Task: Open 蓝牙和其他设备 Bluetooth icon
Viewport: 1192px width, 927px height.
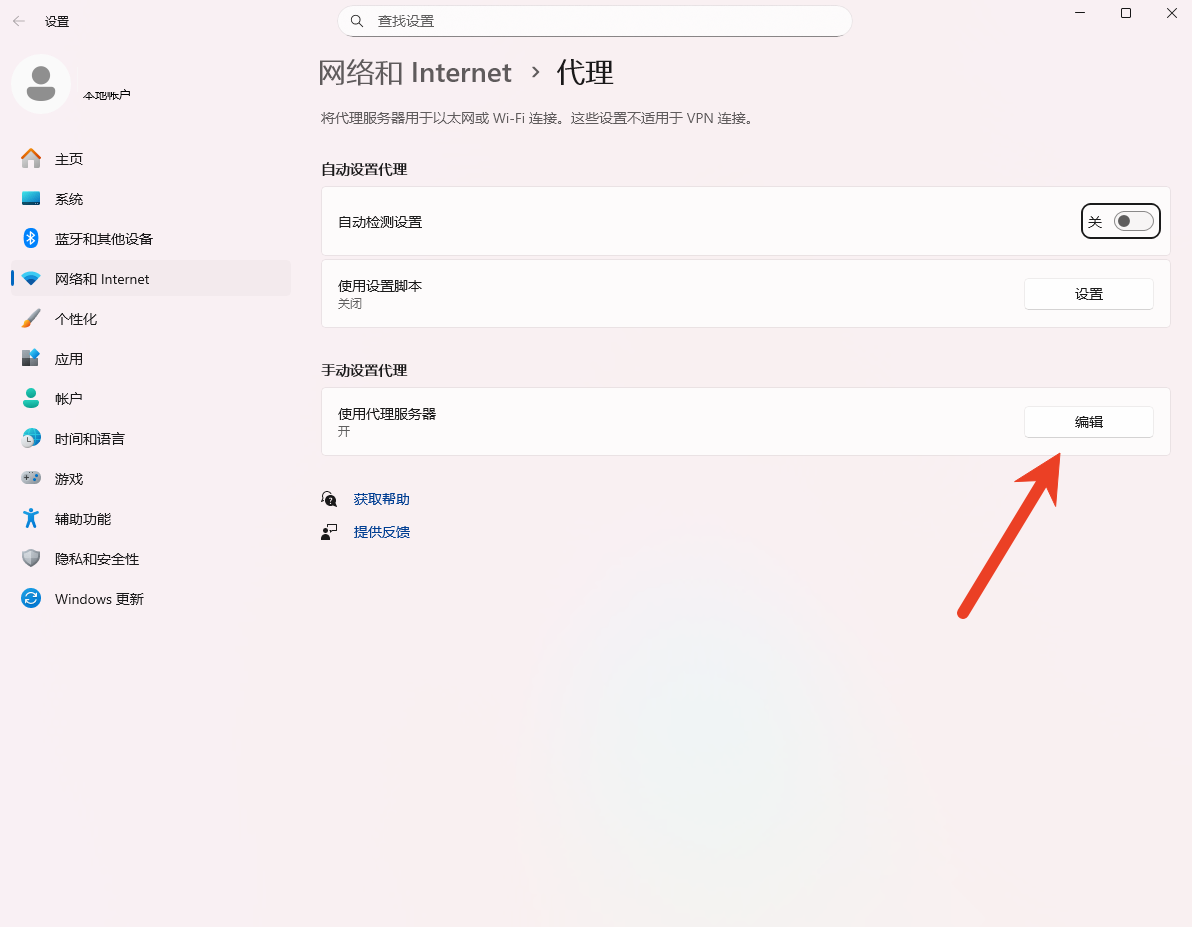Action: (x=31, y=239)
